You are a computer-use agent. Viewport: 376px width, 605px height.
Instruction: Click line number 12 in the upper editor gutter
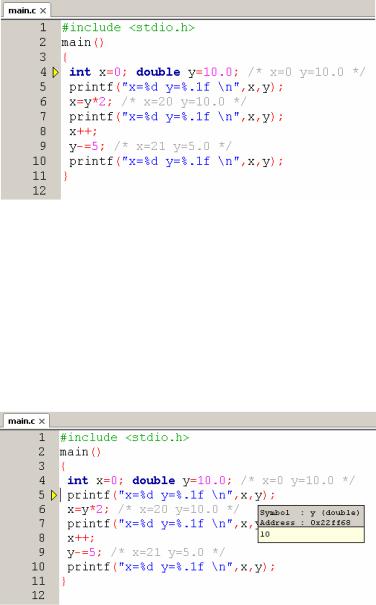pyautogui.click(x=39, y=191)
